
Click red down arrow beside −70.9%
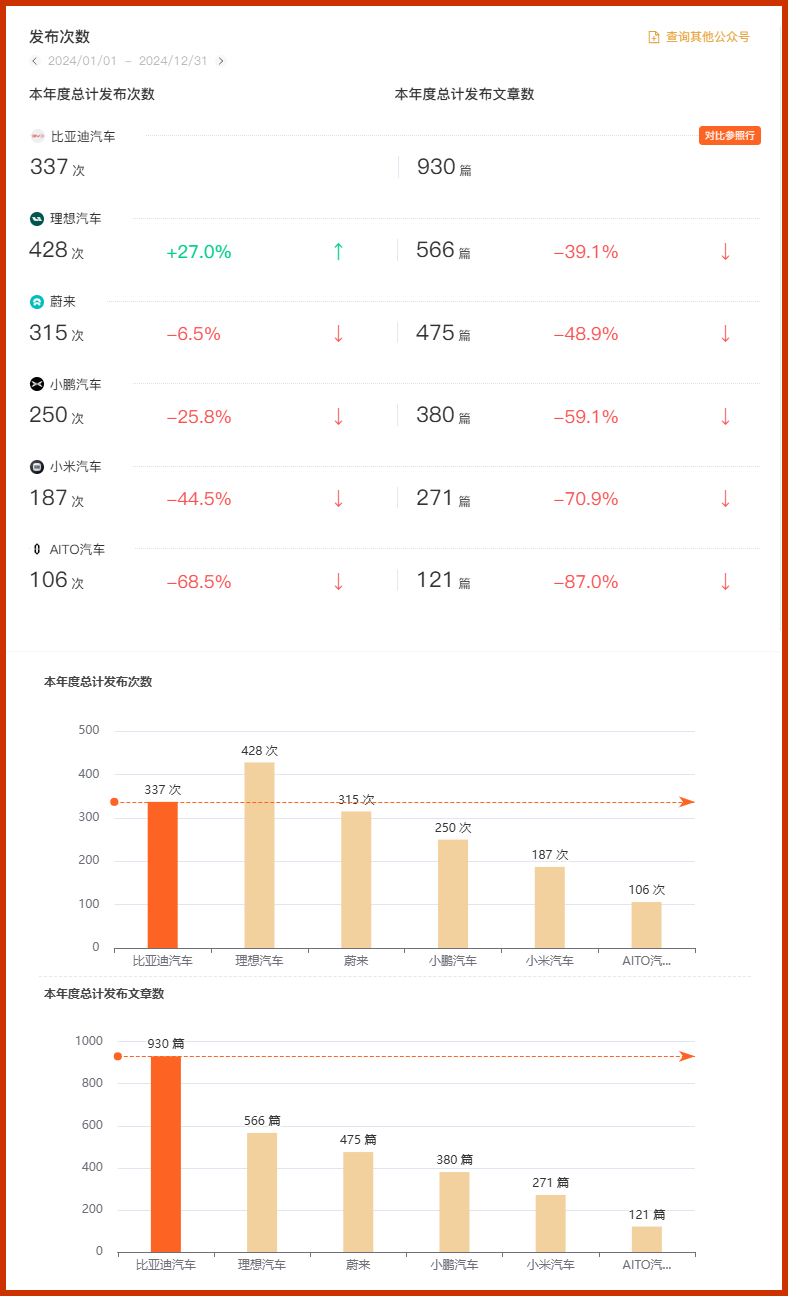pos(726,499)
